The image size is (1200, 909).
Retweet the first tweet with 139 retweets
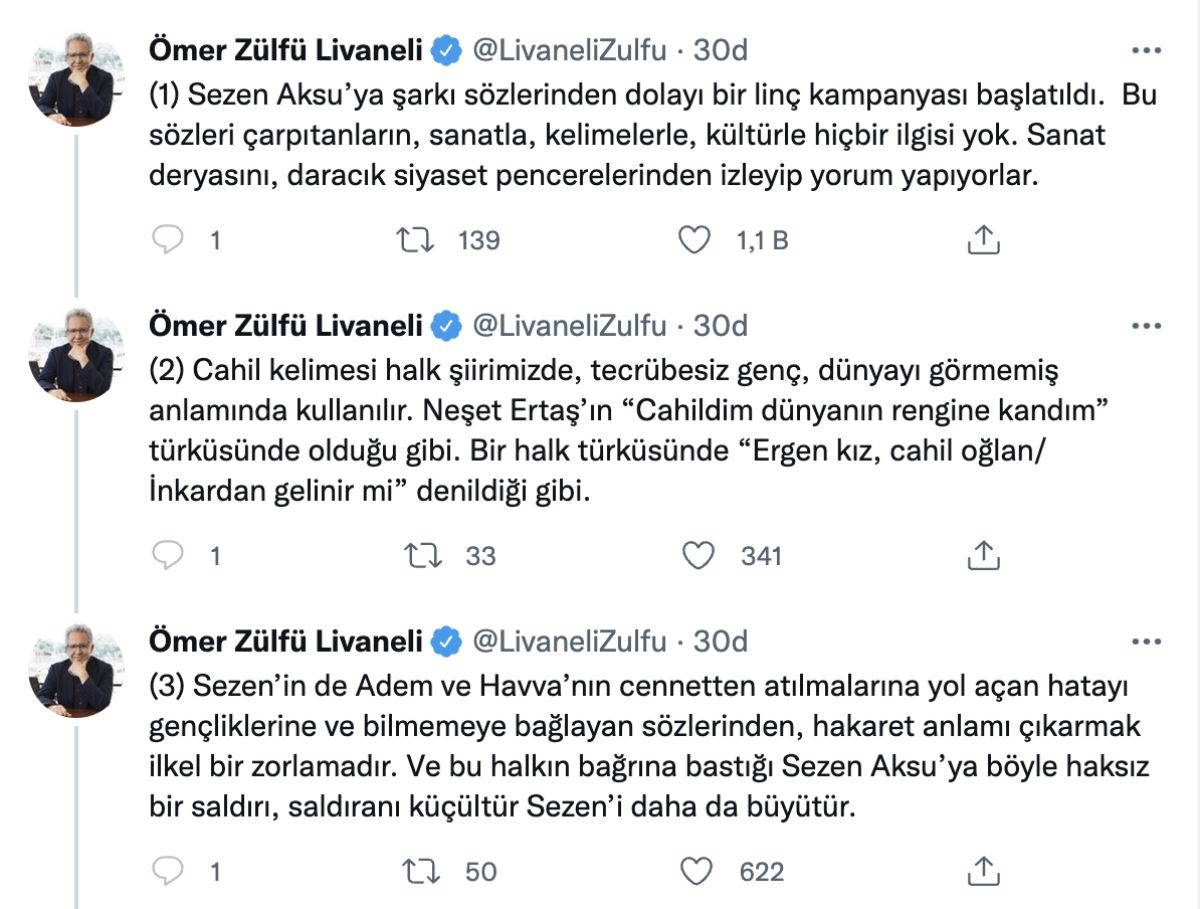click(414, 240)
